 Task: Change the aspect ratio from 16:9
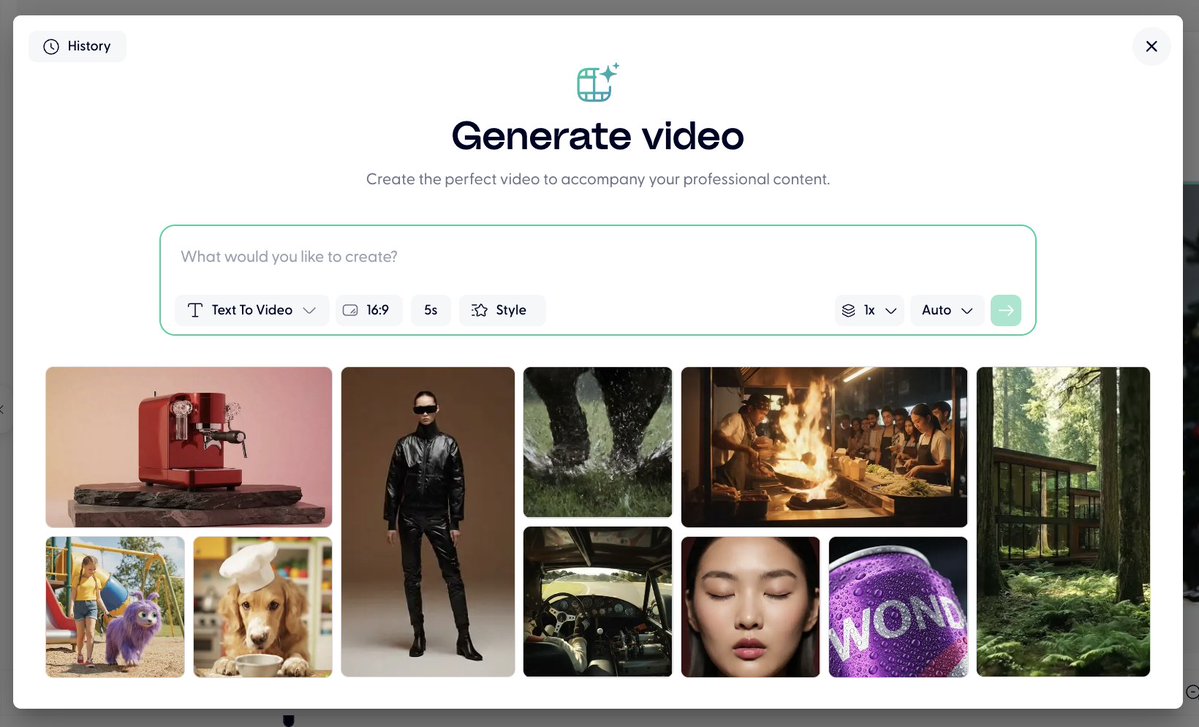pos(368,310)
